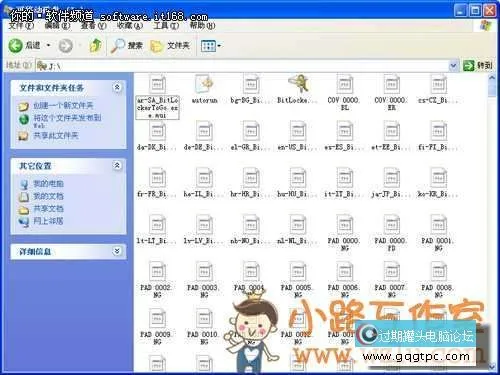Click publish this folder to Web link
The width and height of the screenshot is (500, 375).
[x=67, y=121]
